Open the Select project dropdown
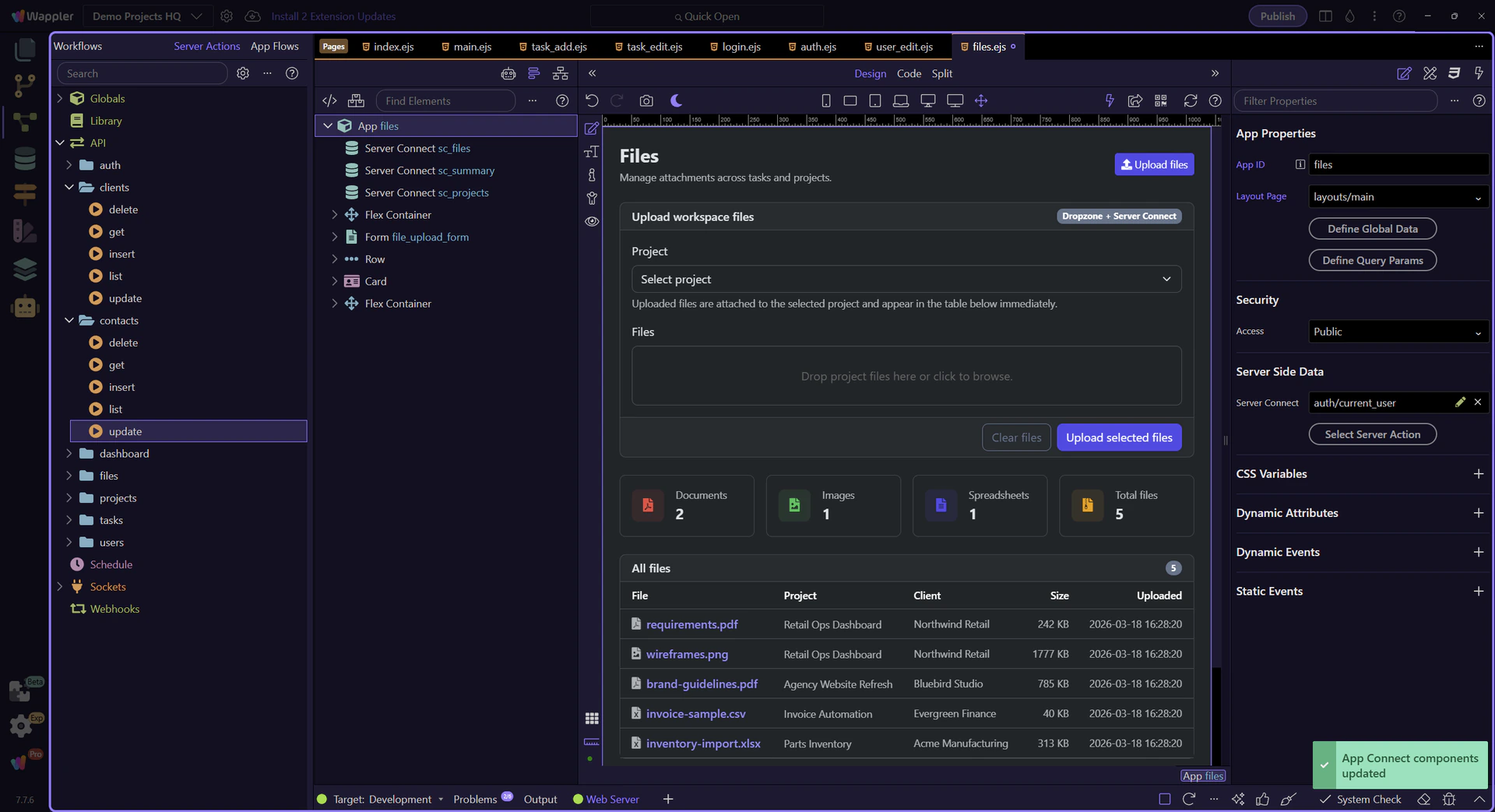This screenshot has height=812, width=1495. point(906,279)
